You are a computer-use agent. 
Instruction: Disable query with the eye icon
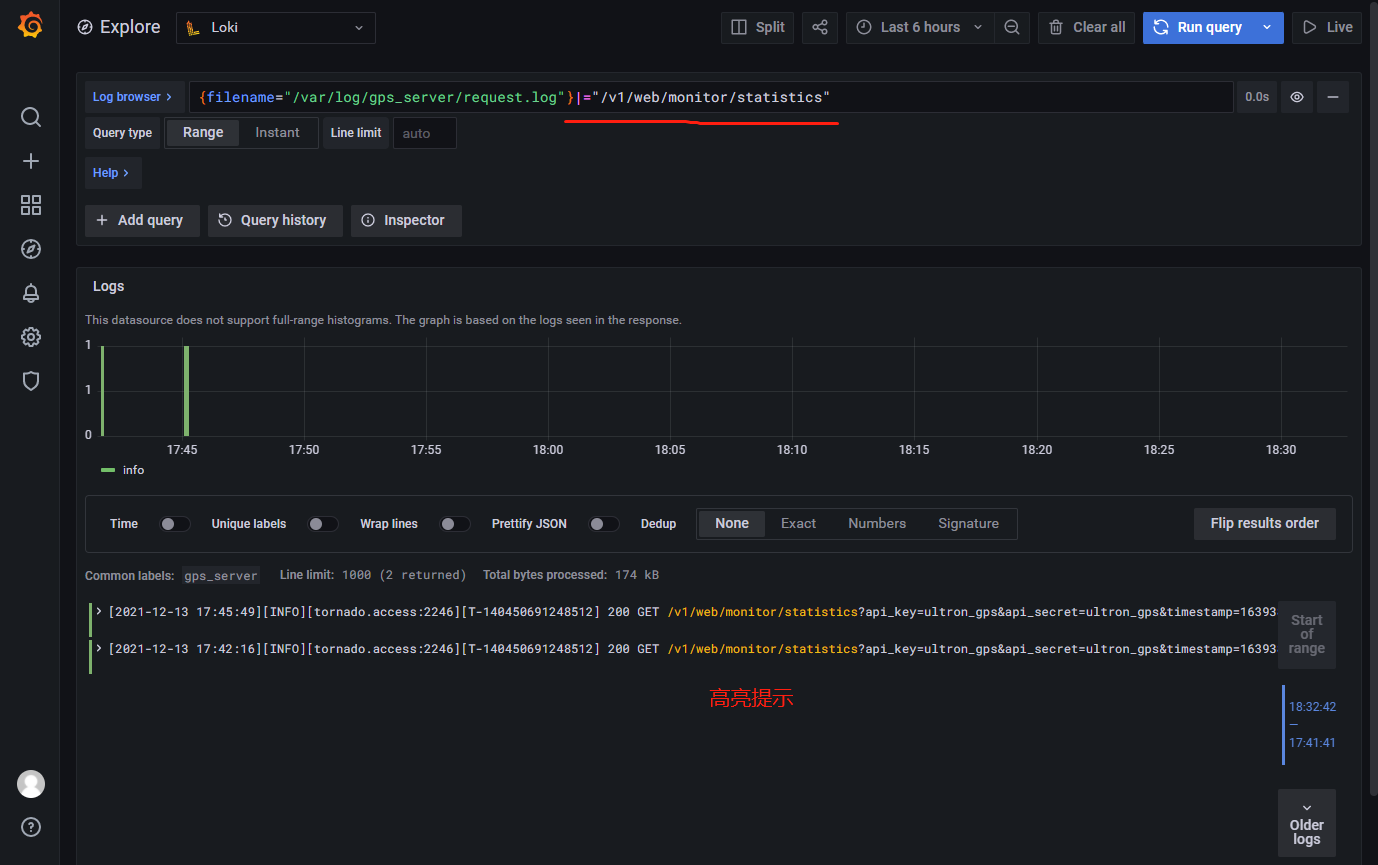pyautogui.click(x=1297, y=97)
